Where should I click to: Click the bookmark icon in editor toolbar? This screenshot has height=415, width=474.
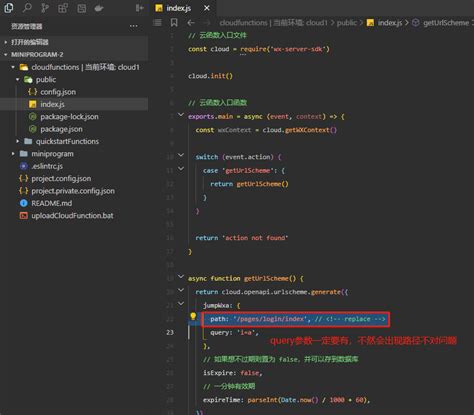(174, 23)
